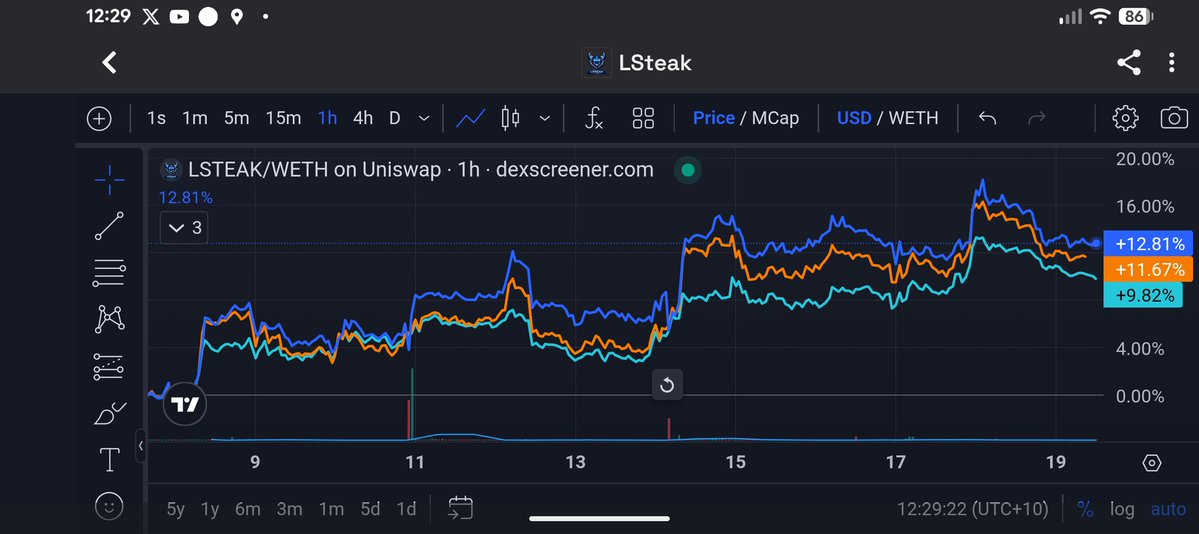1199x534 pixels.
Task: Tap the share icon
Action: click(x=1129, y=63)
